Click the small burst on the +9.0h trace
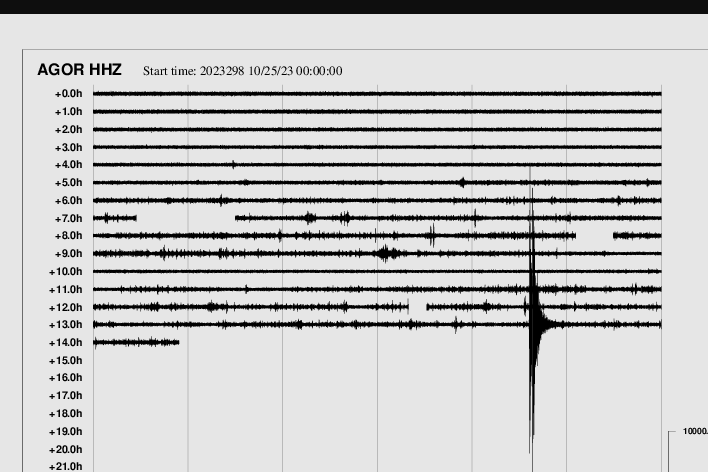 click(x=387, y=254)
